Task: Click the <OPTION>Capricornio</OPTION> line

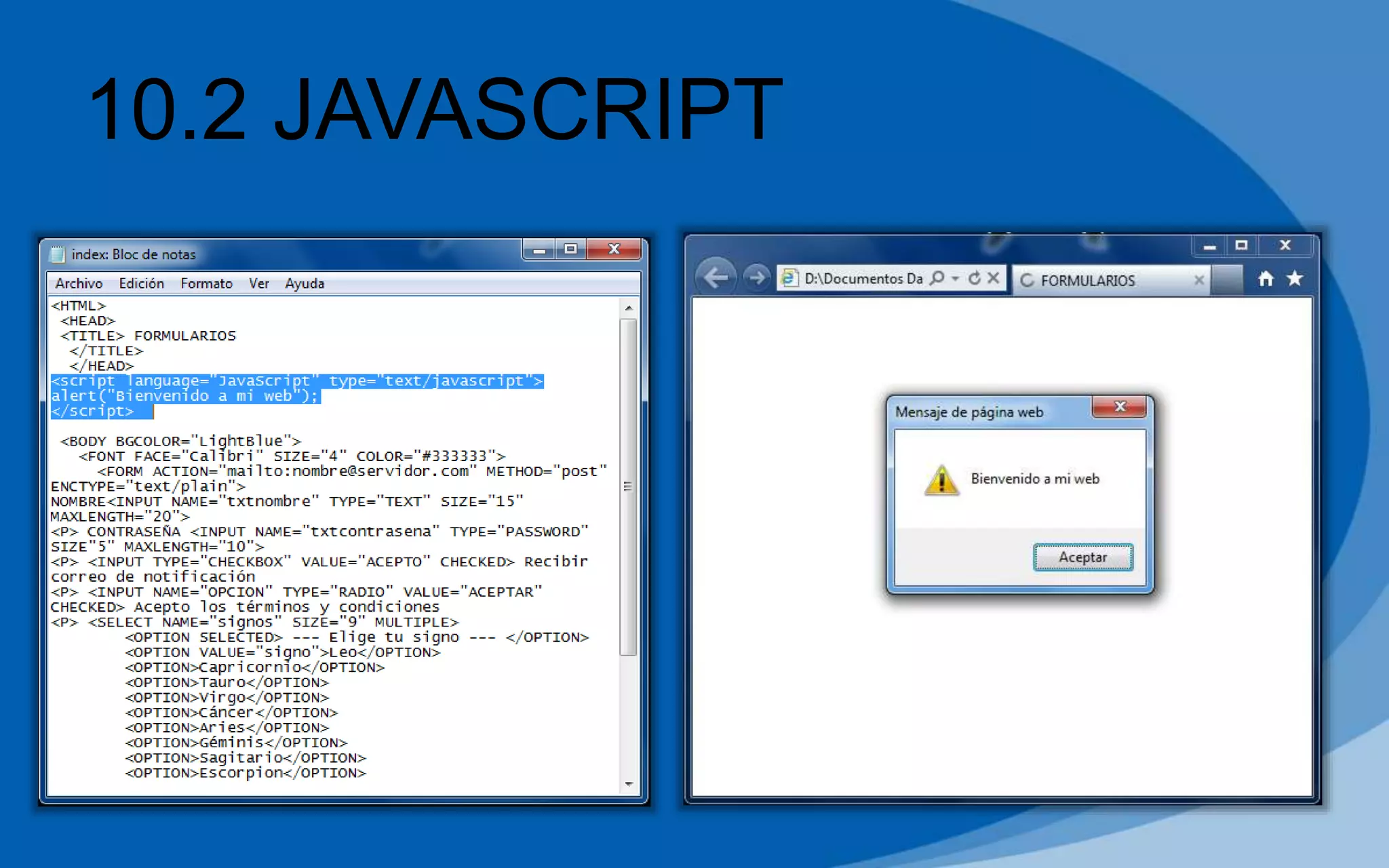Action: tap(254, 667)
